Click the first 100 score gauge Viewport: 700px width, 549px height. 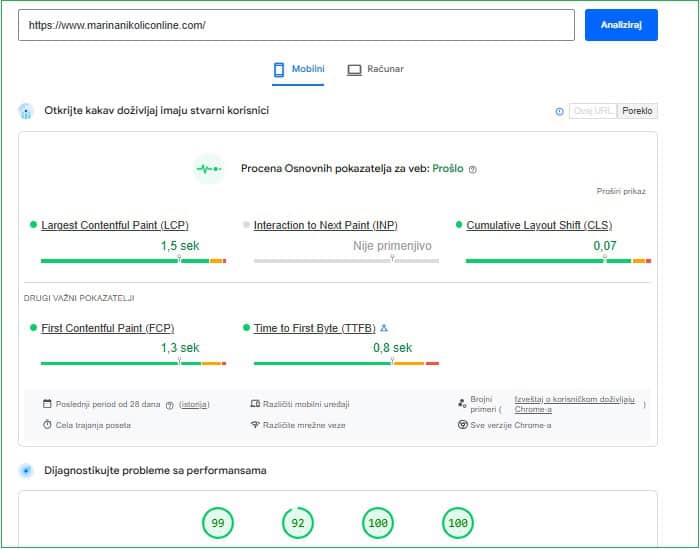(378, 523)
